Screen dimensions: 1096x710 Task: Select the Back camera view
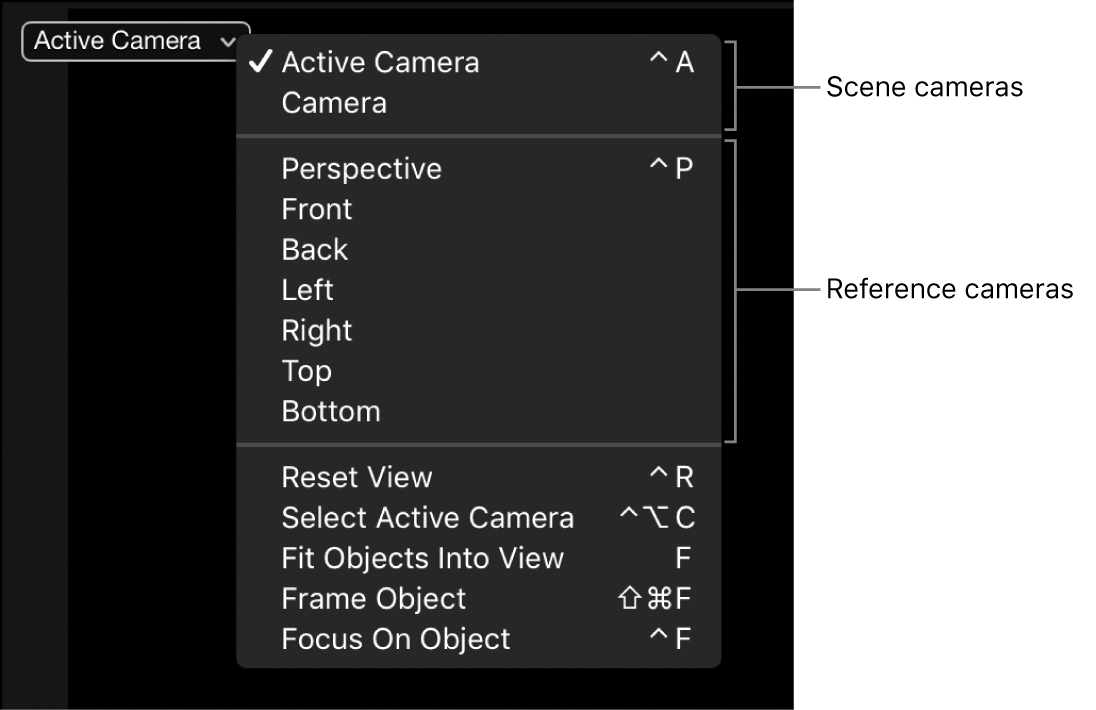click(x=315, y=250)
